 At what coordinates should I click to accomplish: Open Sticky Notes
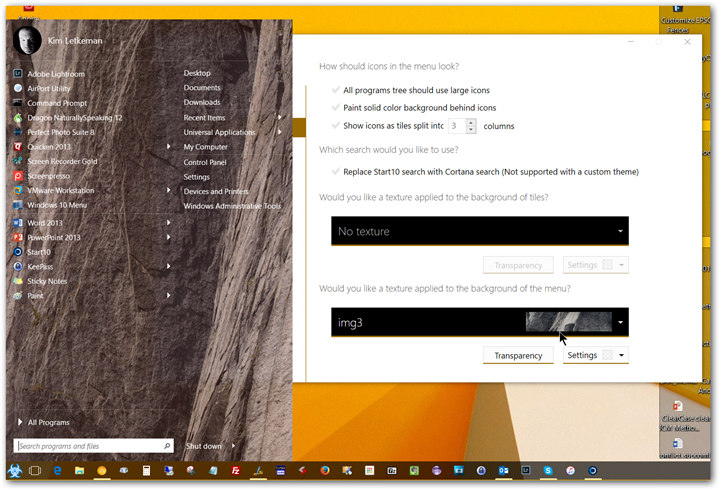click(x=47, y=282)
